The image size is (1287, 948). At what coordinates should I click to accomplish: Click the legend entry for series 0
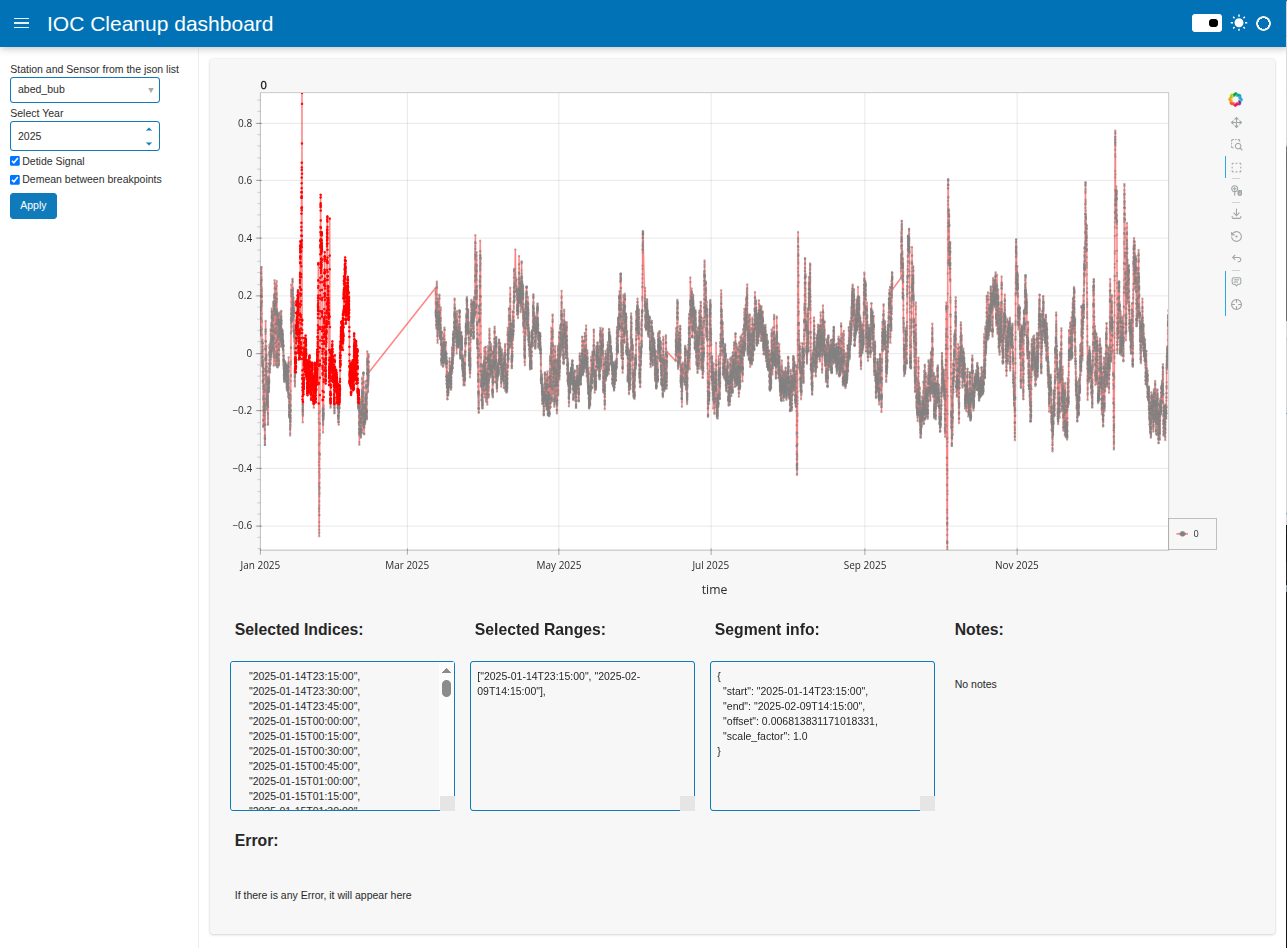coord(1192,534)
